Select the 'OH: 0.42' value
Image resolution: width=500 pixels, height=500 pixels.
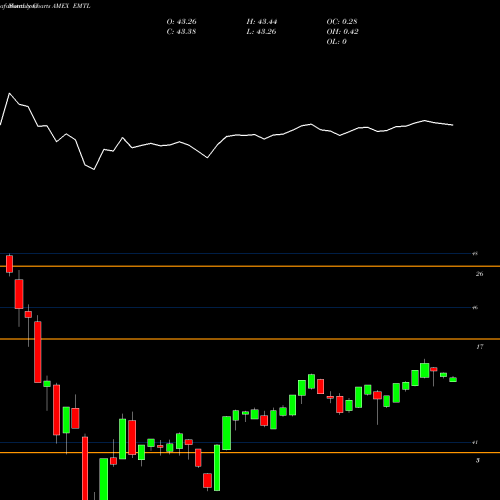click(342, 32)
